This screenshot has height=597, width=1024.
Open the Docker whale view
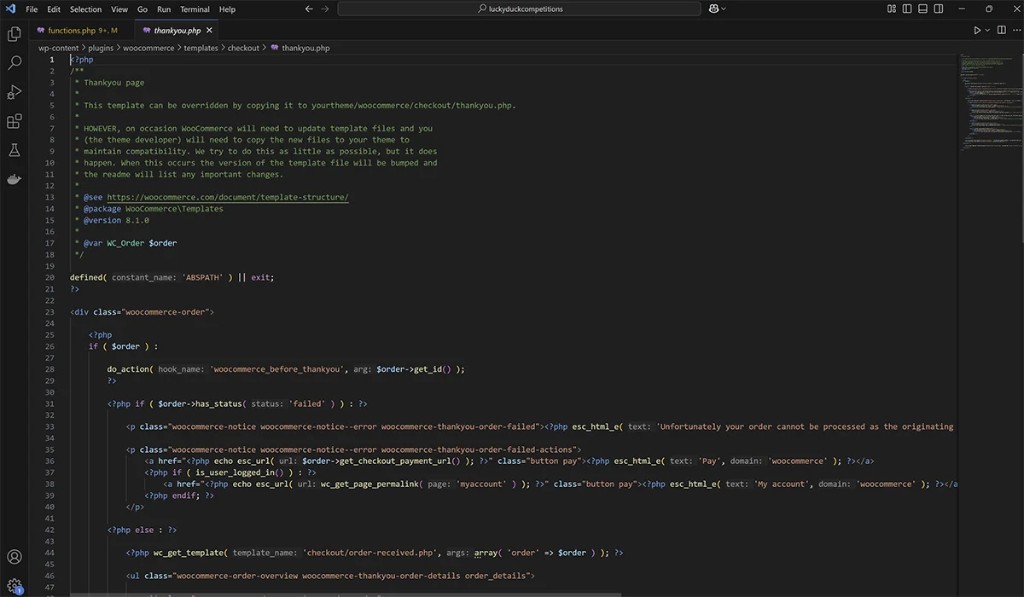pyautogui.click(x=14, y=179)
